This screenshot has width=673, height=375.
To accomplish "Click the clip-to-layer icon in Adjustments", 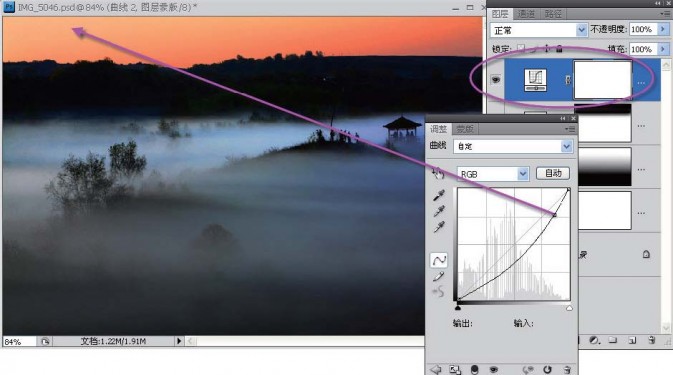I will point(474,369).
